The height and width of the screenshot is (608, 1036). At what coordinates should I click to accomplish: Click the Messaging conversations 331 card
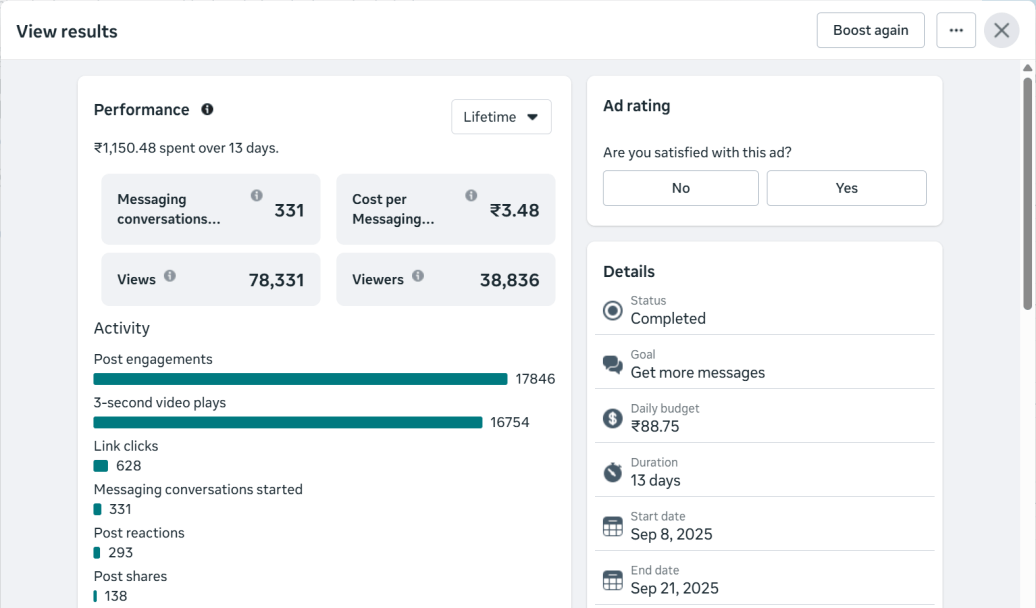[x=211, y=209]
